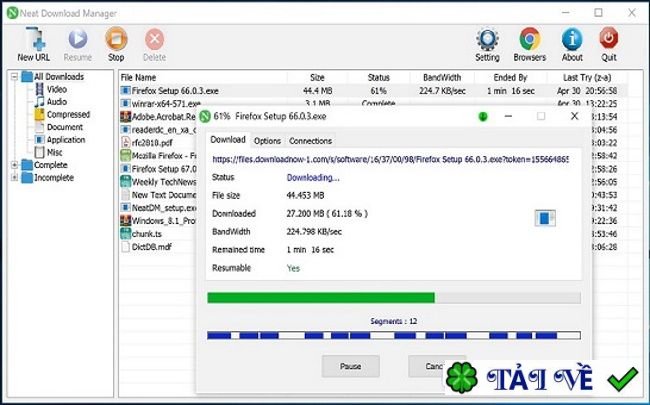Viewport: 650px width, 405px height.
Task: Click the 224.7 KB/sec bandwidth cell
Action: tap(442, 91)
